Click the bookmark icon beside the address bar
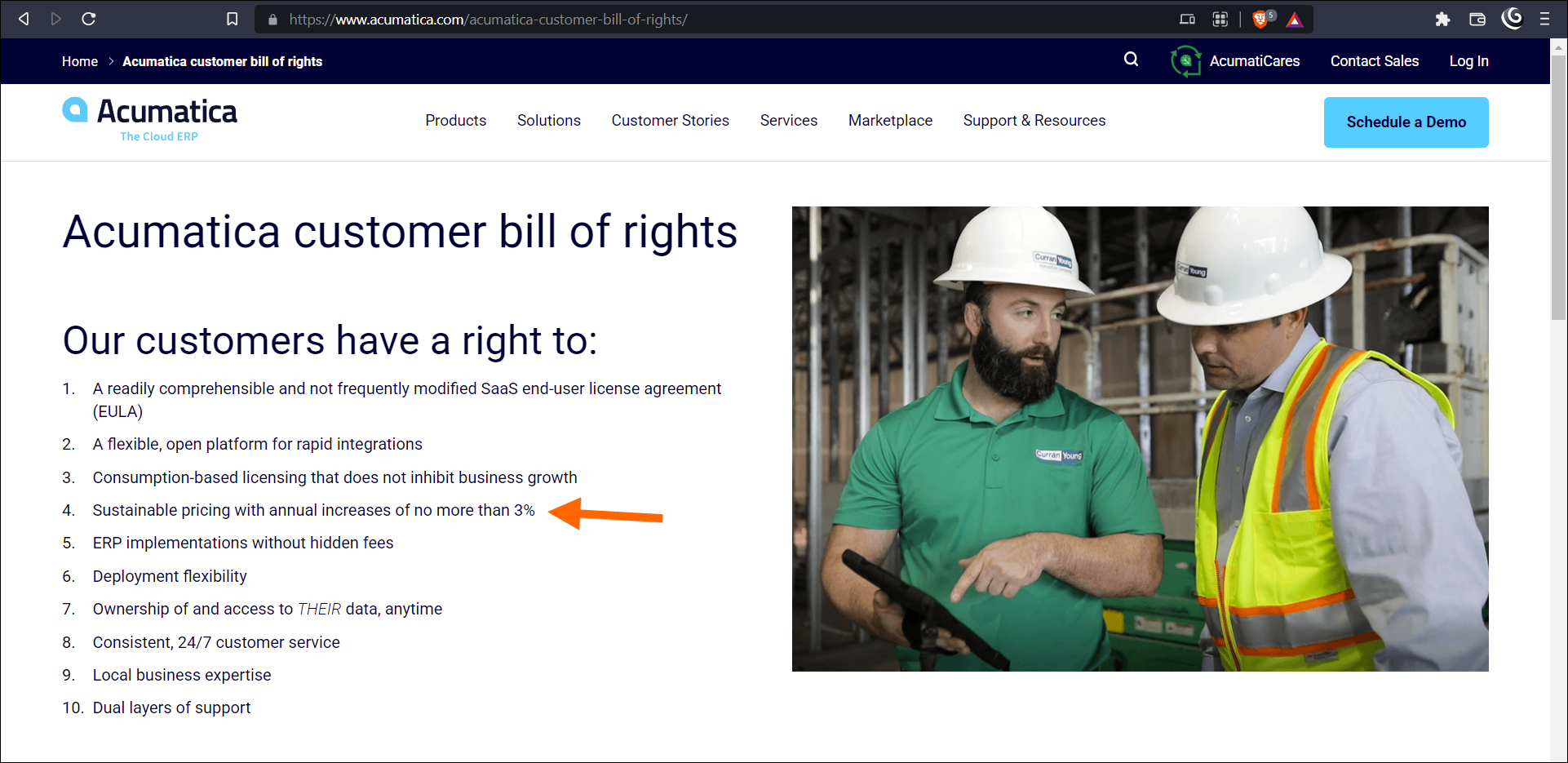1568x763 pixels. click(x=232, y=19)
